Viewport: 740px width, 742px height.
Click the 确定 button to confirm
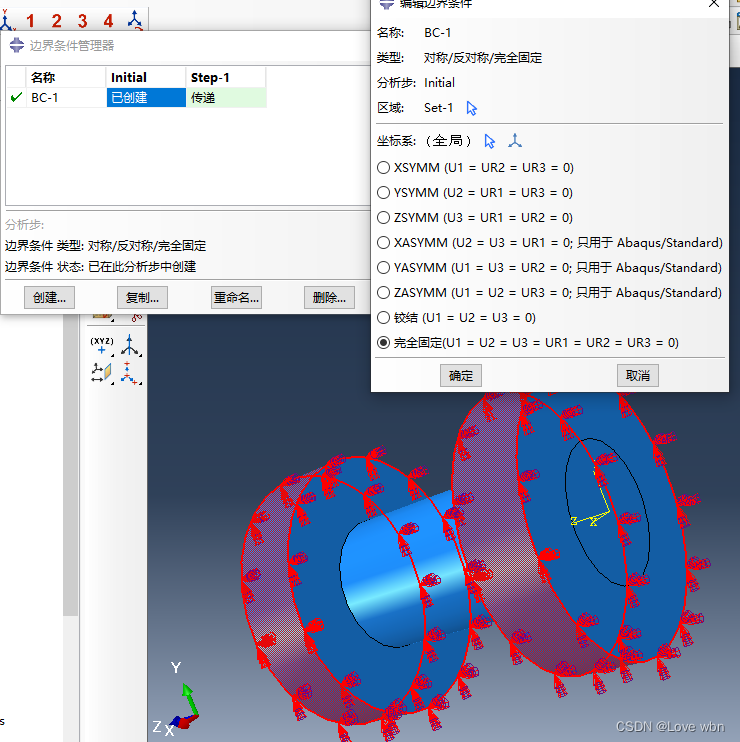point(461,376)
